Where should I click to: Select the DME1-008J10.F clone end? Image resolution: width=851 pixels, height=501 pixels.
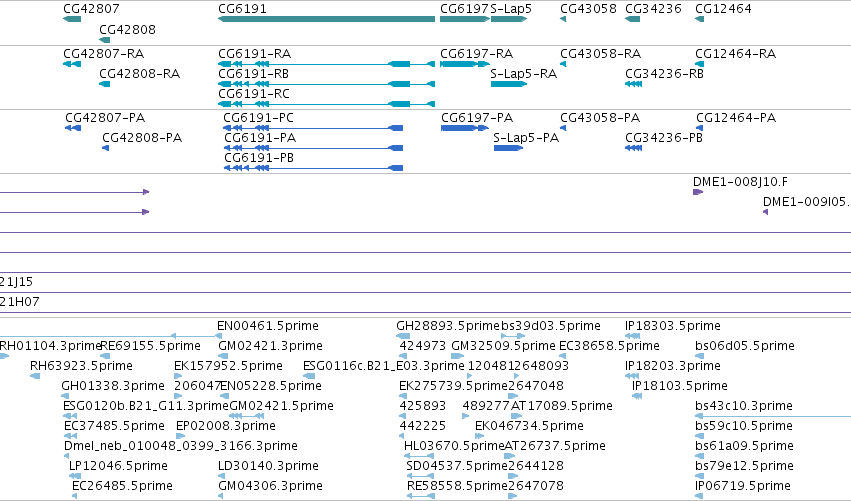click(x=698, y=192)
